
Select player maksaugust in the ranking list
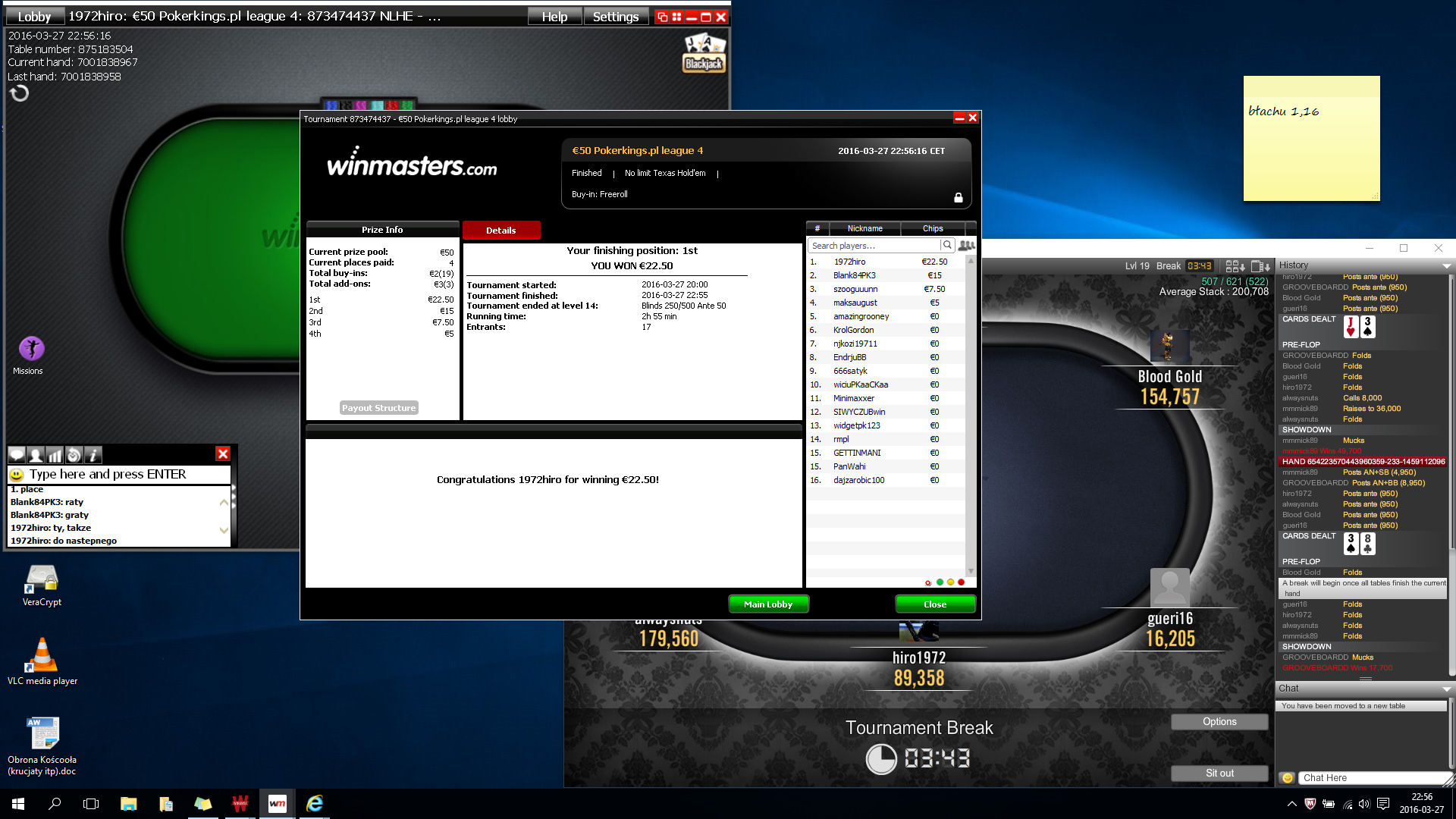point(886,303)
